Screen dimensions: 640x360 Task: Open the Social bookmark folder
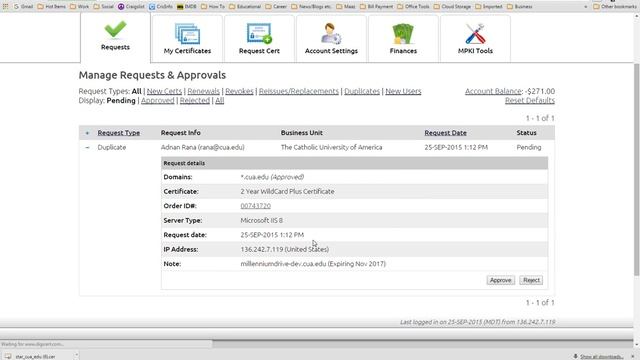[x=104, y=7]
